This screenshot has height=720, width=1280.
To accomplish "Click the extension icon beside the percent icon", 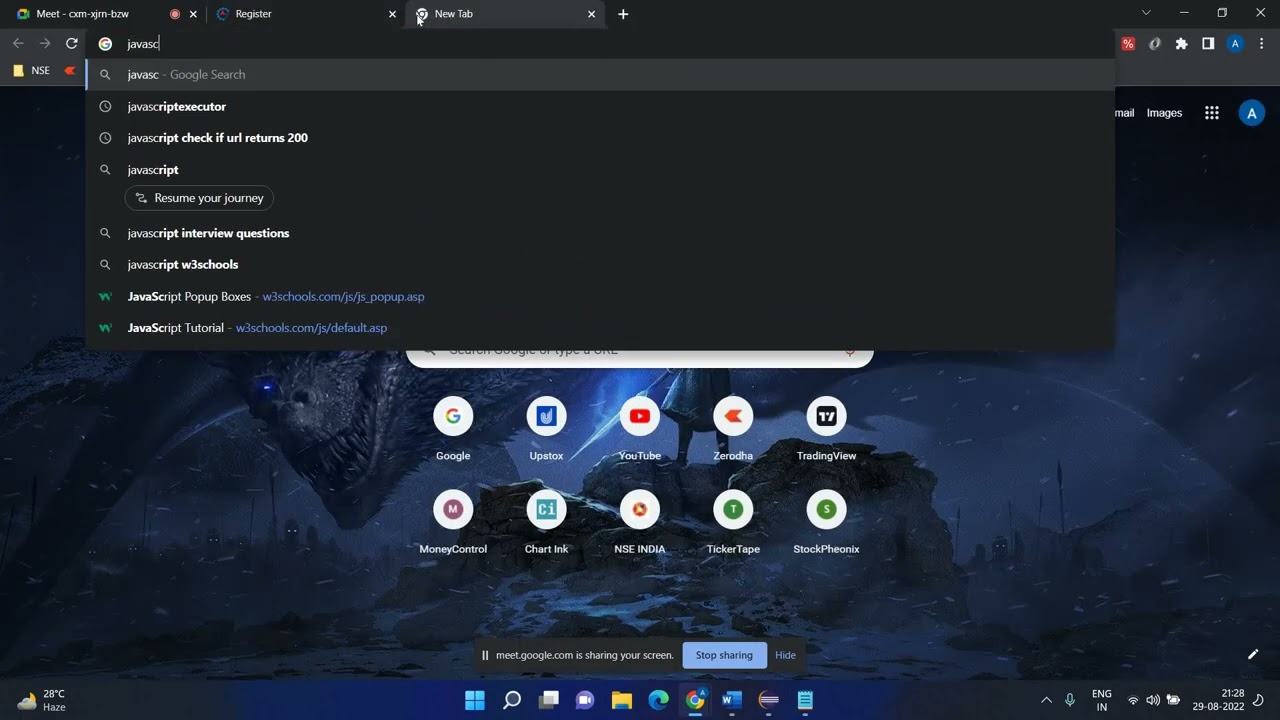I will [1155, 44].
